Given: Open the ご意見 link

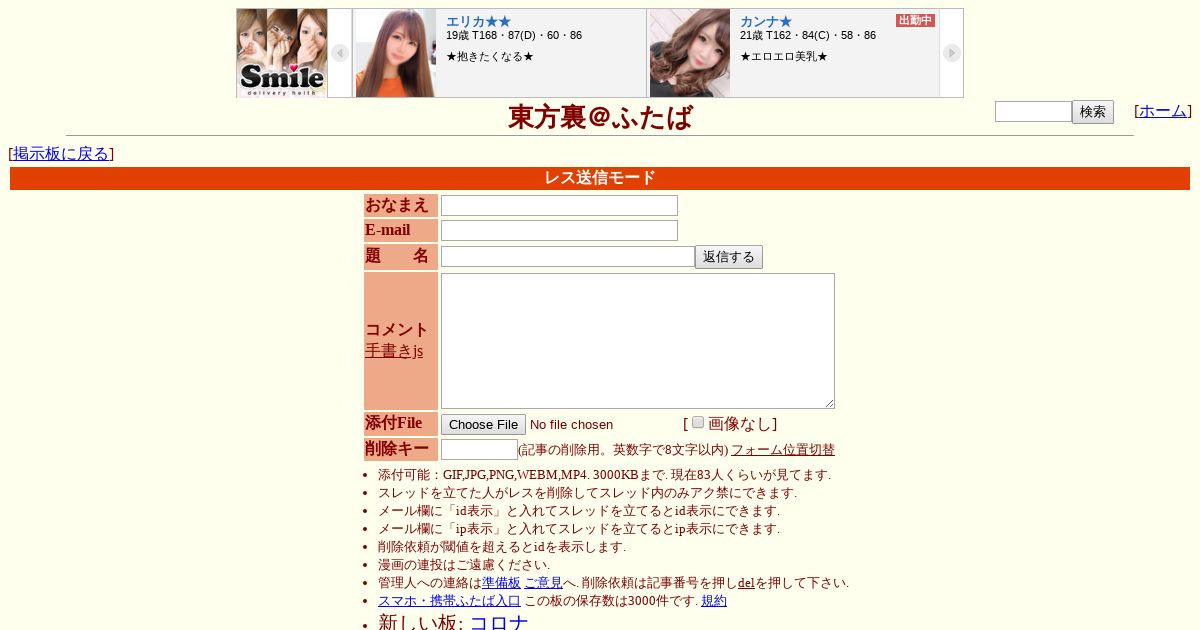Looking at the screenshot, I should tap(543, 583).
